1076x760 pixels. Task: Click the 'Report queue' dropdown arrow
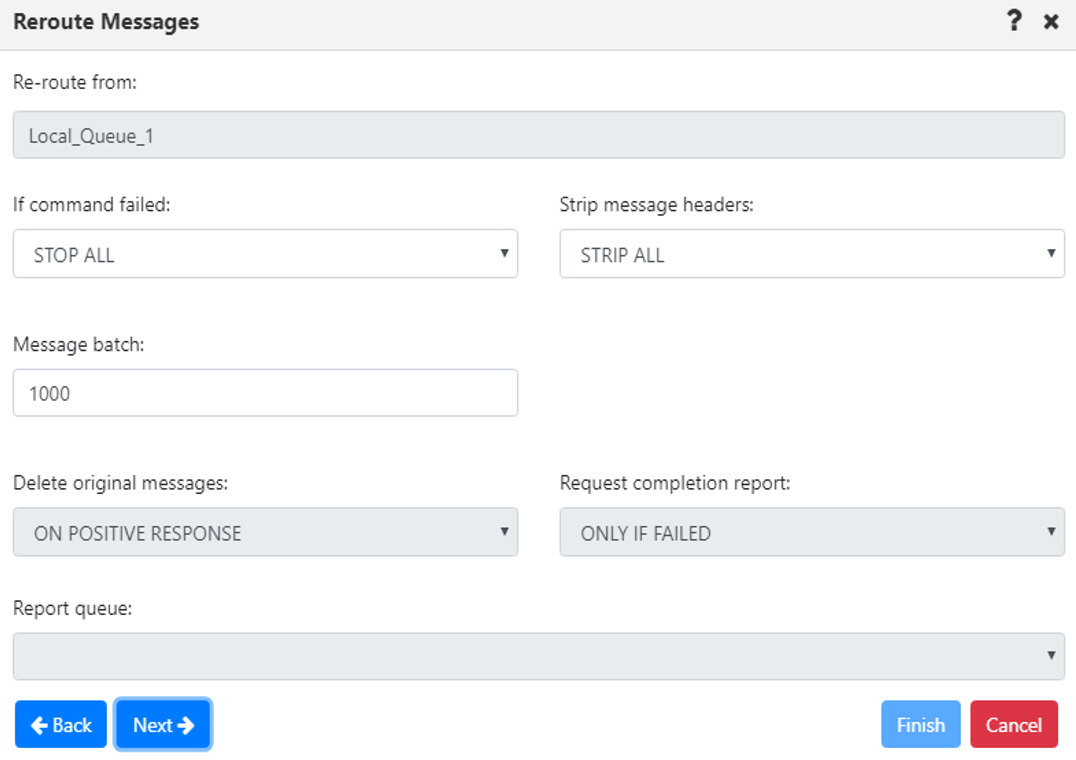[x=1052, y=655]
